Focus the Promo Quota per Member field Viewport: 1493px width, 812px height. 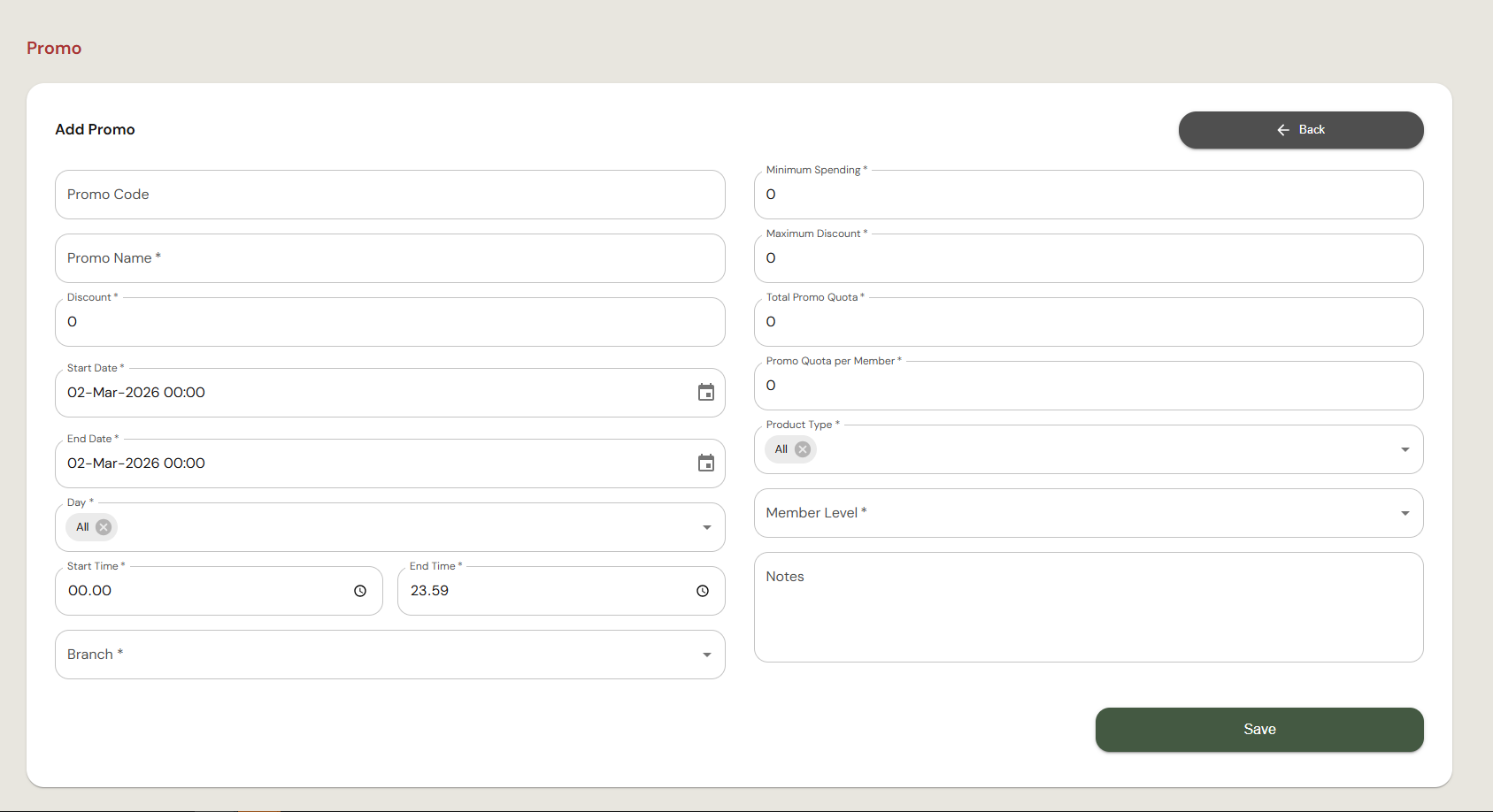[x=1089, y=386]
